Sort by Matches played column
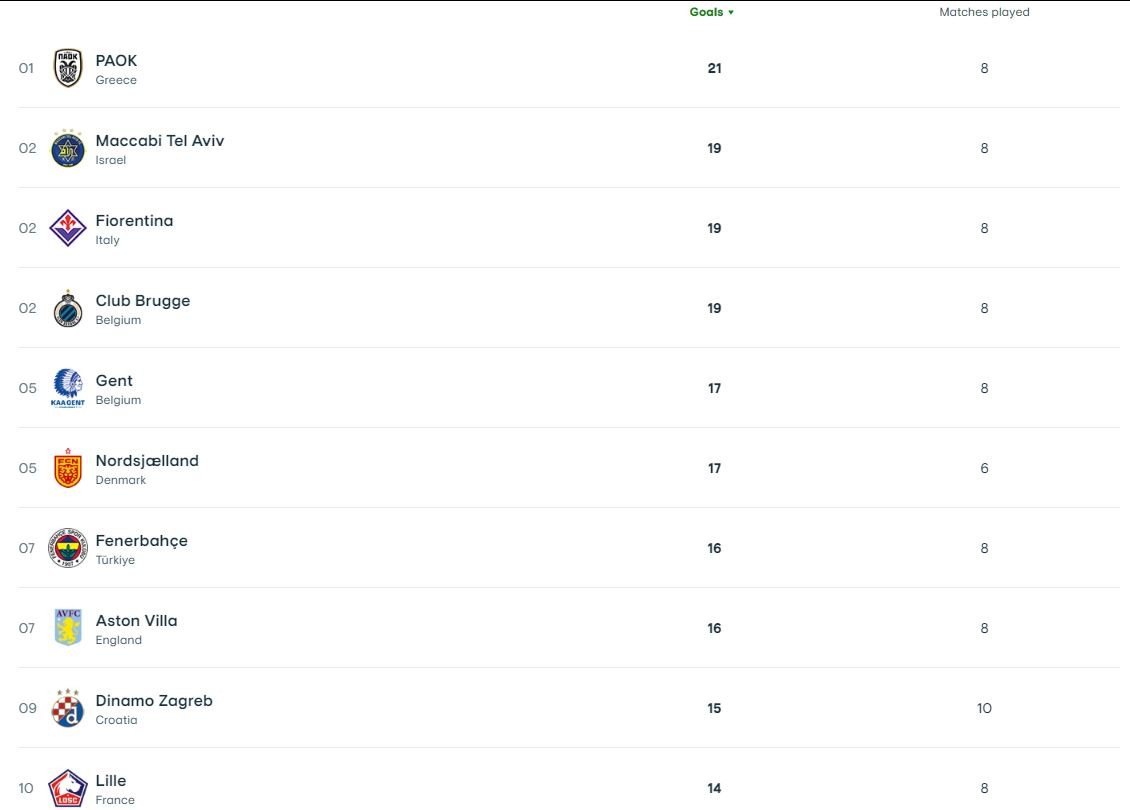 coord(984,12)
